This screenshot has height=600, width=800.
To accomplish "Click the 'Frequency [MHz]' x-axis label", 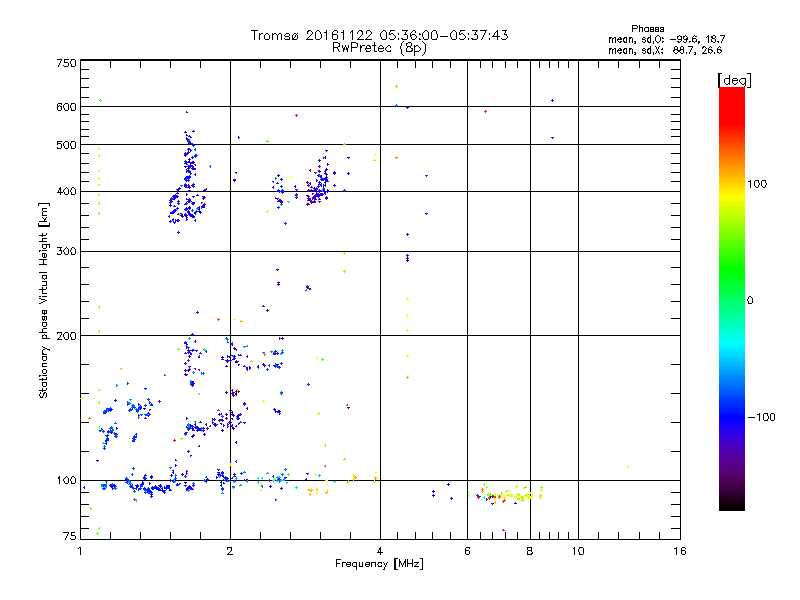I will point(379,564).
